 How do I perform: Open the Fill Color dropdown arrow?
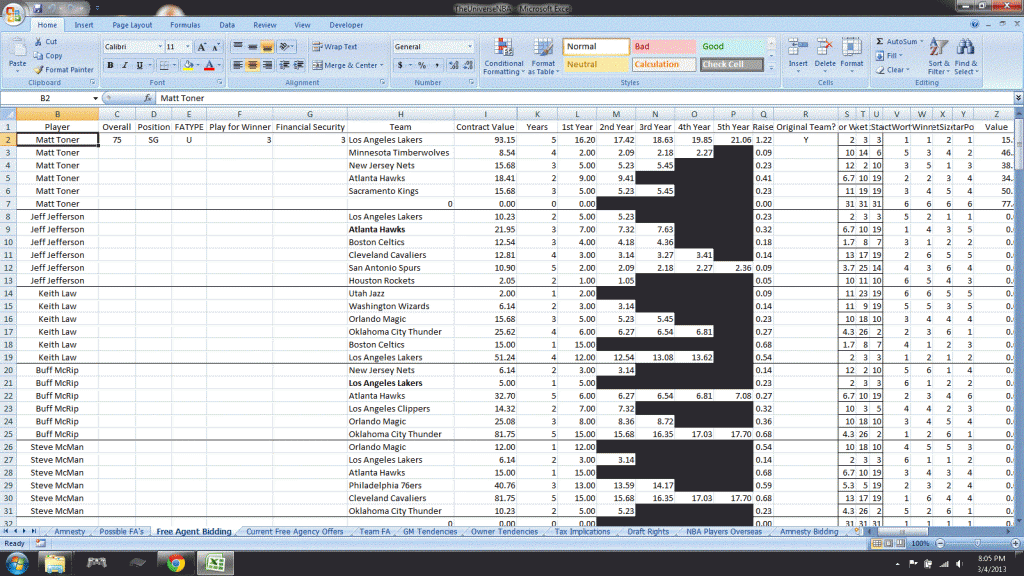pyautogui.click(x=197, y=65)
